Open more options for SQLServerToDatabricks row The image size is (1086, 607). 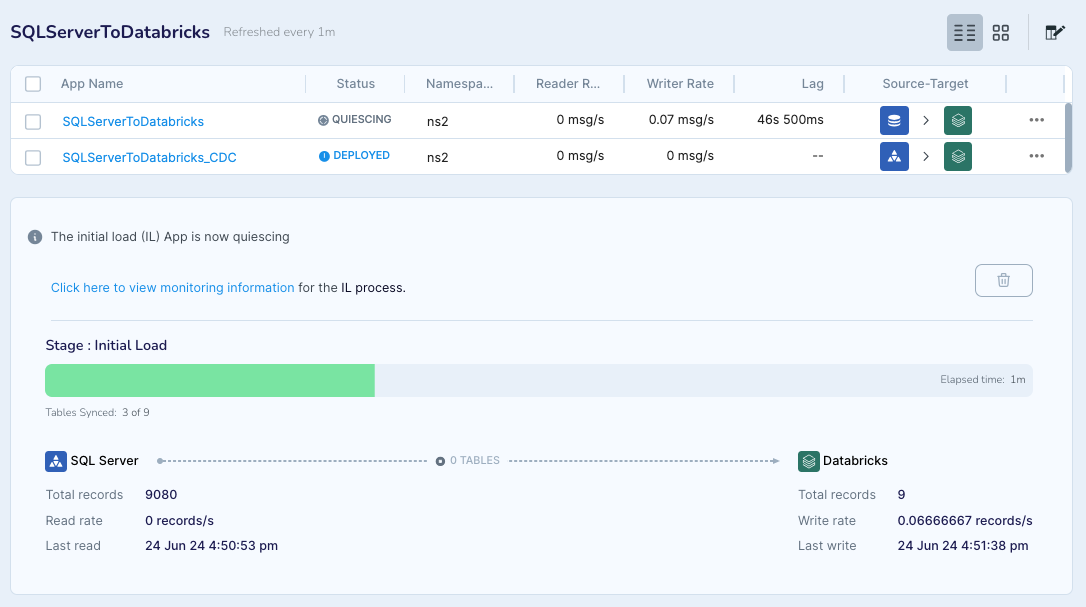pos(1036,121)
